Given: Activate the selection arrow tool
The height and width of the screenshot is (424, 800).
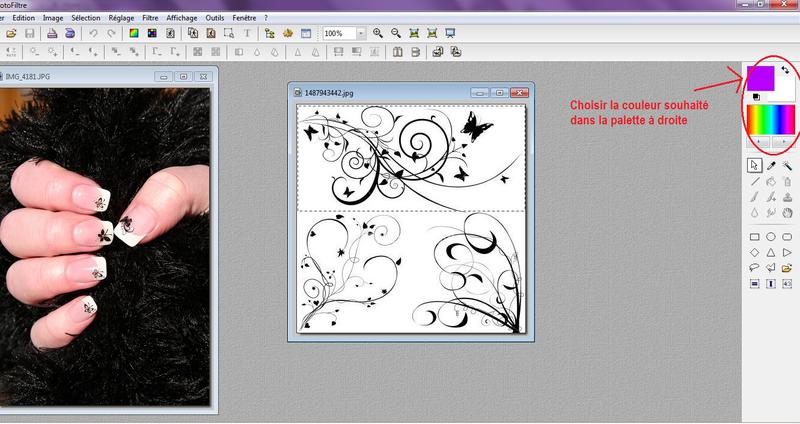Looking at the screenshot, I should (x=755, y=165).
